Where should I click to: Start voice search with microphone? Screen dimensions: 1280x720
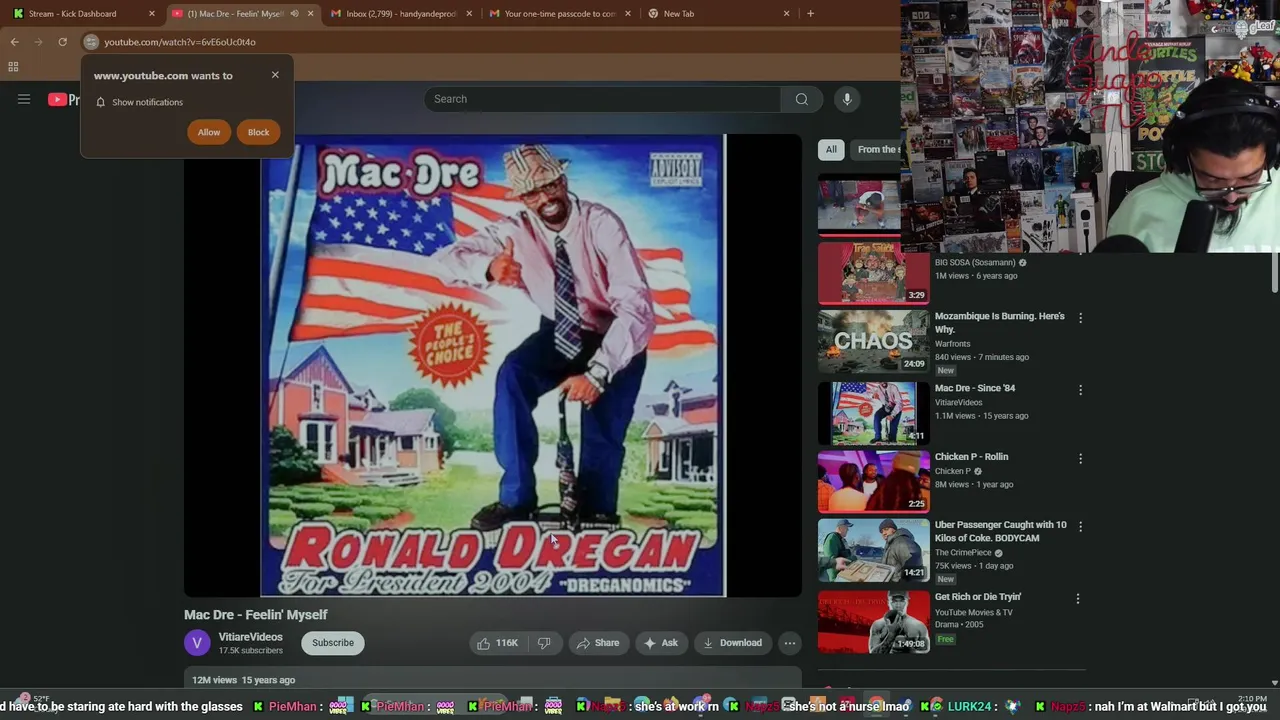point(847,99)
